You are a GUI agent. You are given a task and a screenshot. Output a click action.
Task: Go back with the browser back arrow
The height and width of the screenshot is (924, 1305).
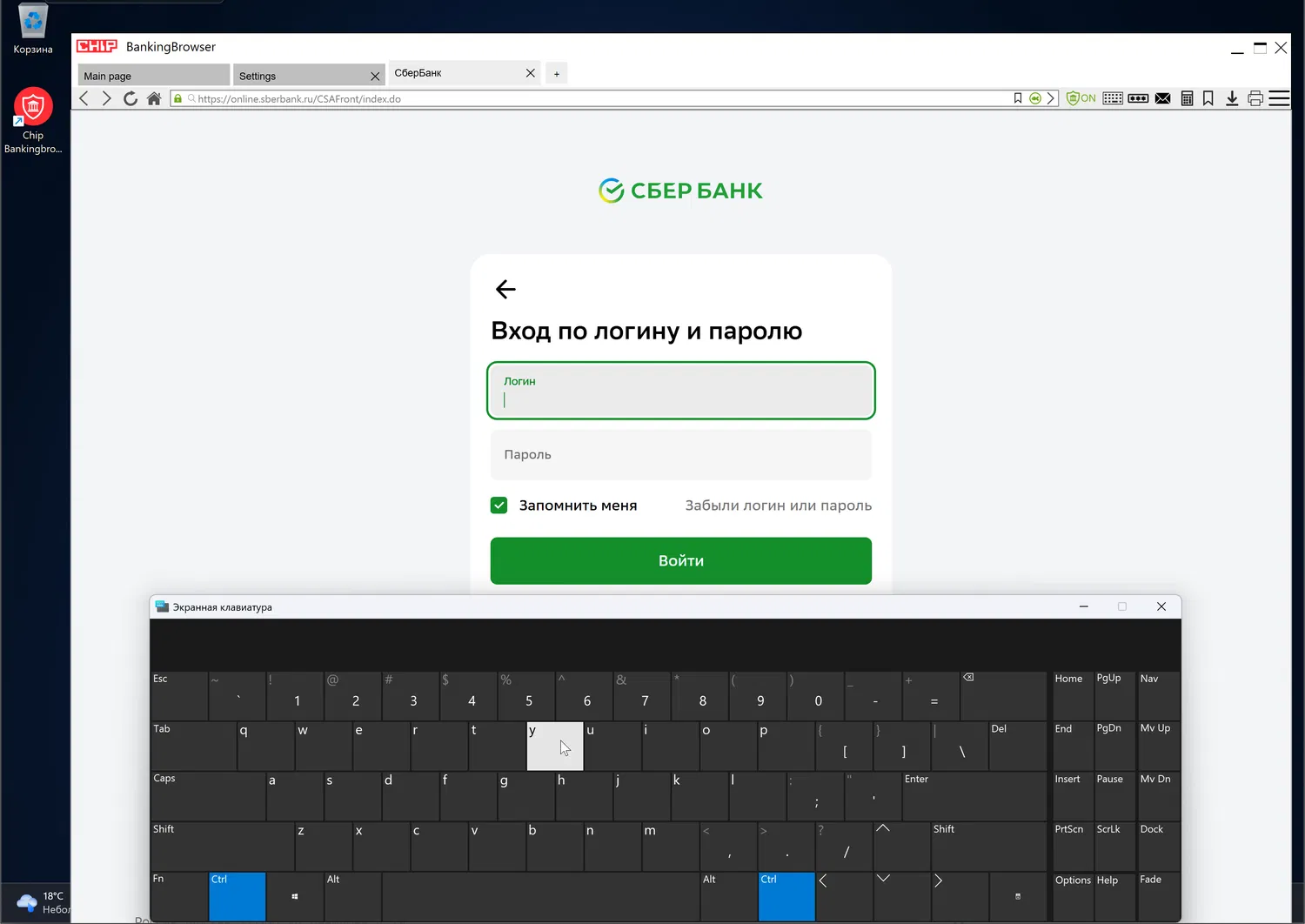84,98
